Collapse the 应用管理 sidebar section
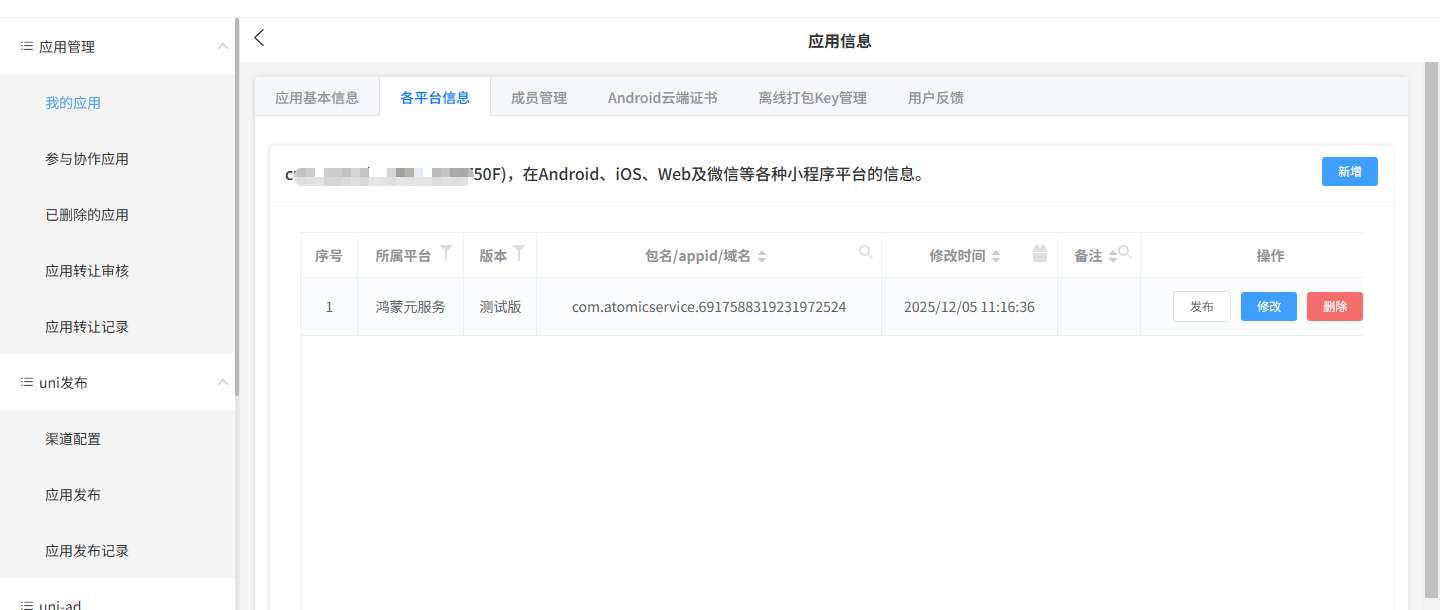This screenshot has height=610, width=1440. point(223,46)
